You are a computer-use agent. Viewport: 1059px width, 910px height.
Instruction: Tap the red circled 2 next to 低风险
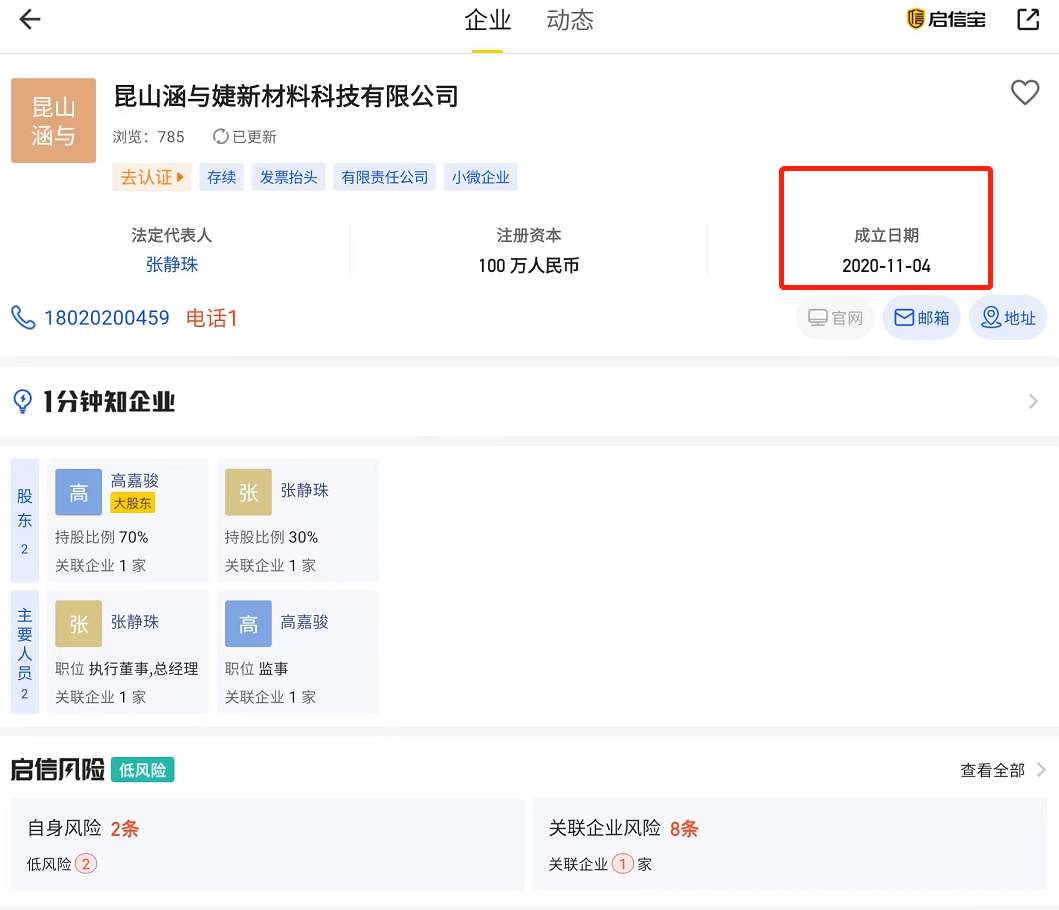86,863
